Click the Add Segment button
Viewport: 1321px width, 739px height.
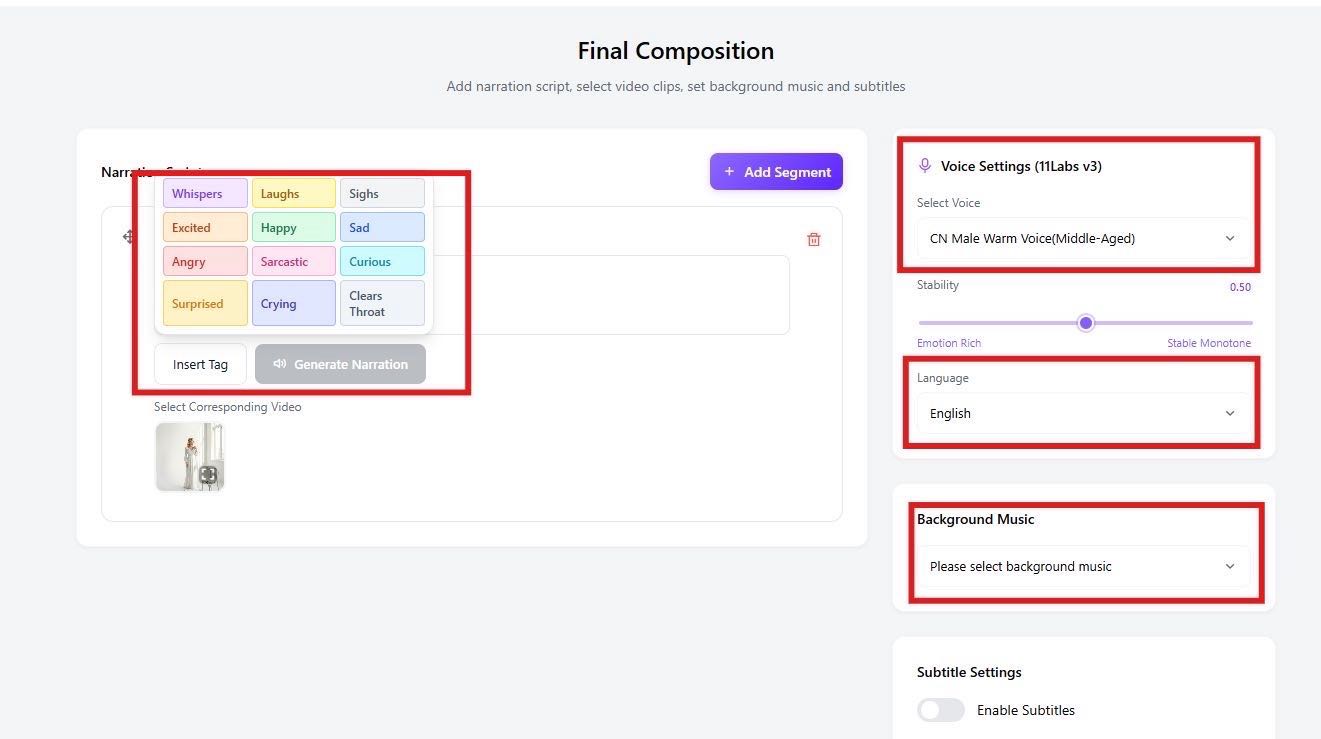click(776, 172)
